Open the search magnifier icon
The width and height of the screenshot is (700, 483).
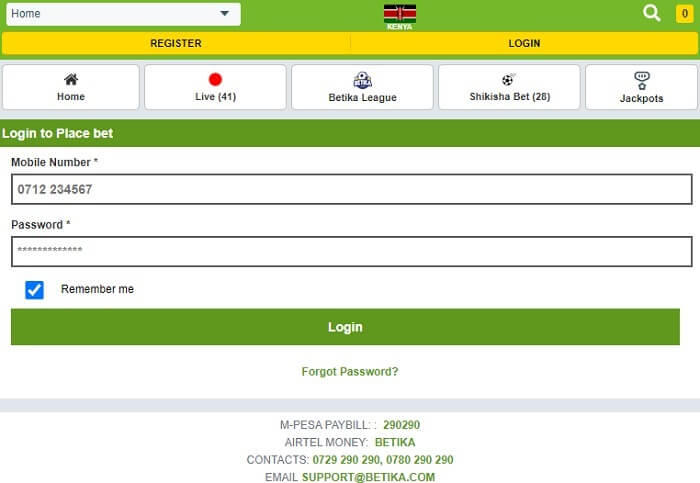click(651, 13)
